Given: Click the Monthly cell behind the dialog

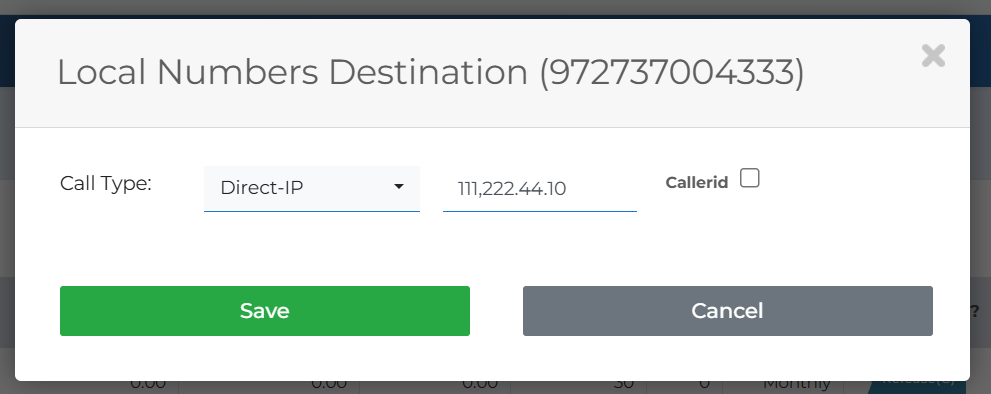Looking at the screenshot, I should 796,384.
